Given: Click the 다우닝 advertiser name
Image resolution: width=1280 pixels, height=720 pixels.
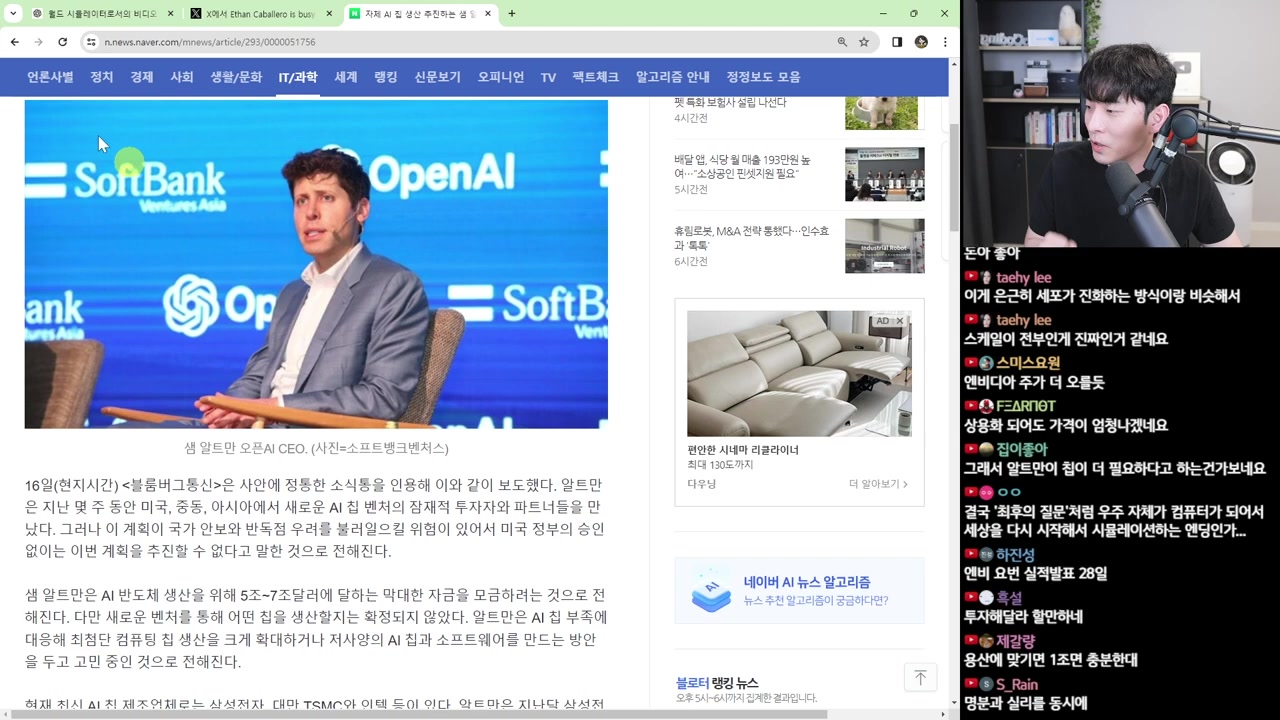Looking at the screenshot, I should (702, 484).
